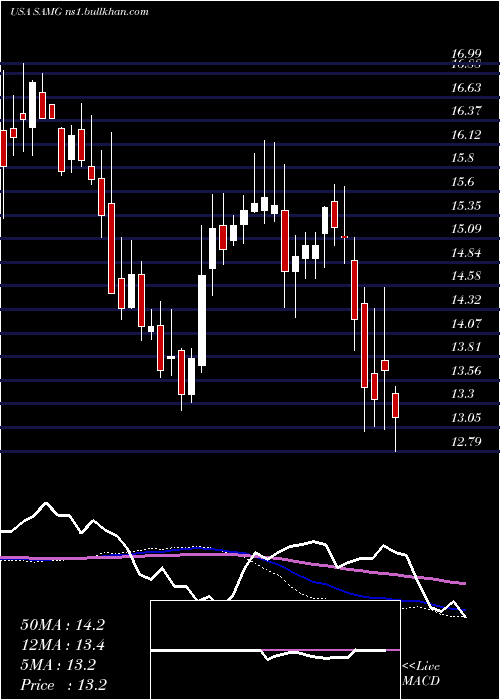This screenshot has height=700, width=500.
Task: Click the 5MA : 13.2 readout
Action: [58, 665]
